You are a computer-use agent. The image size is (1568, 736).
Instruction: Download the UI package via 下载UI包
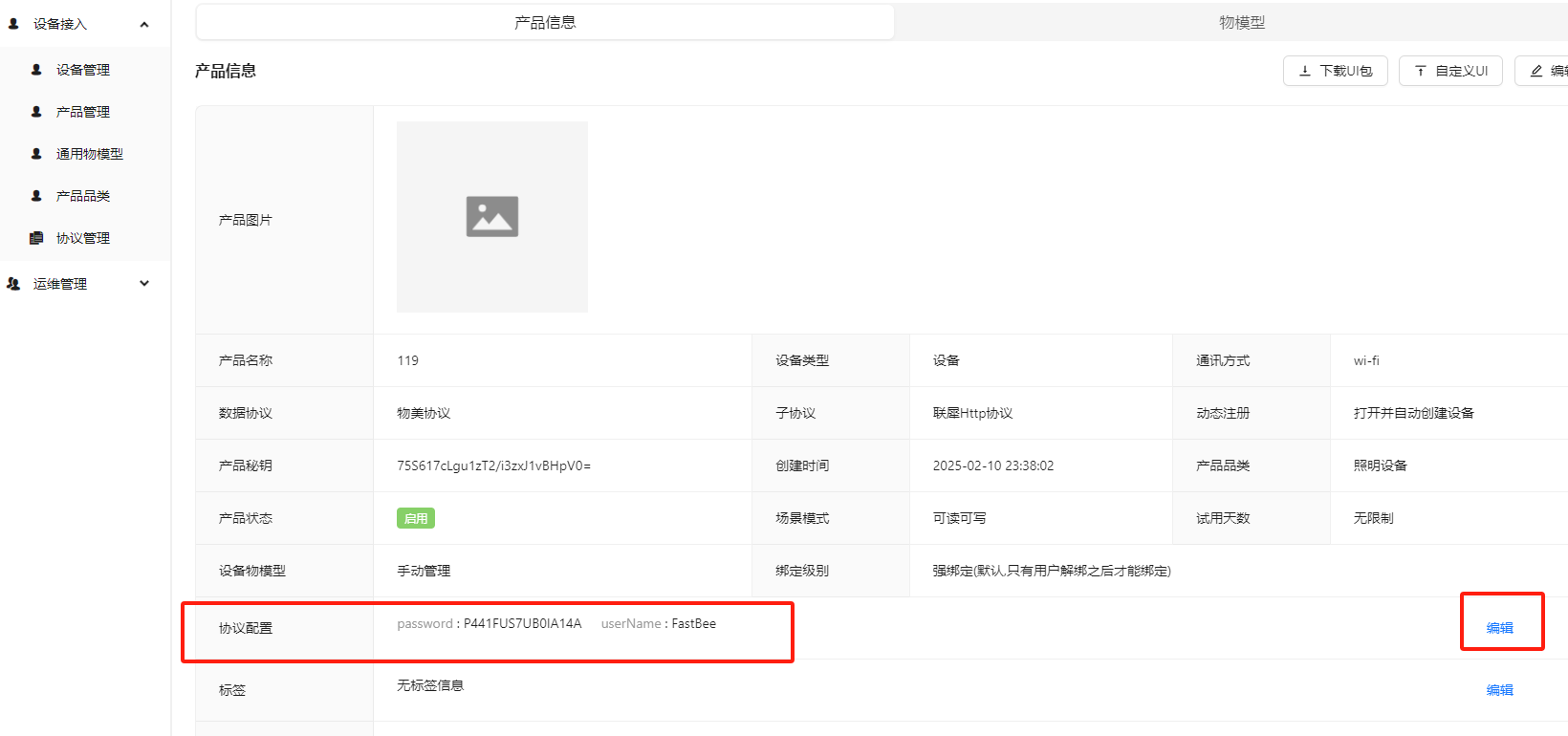(1335, 71)
